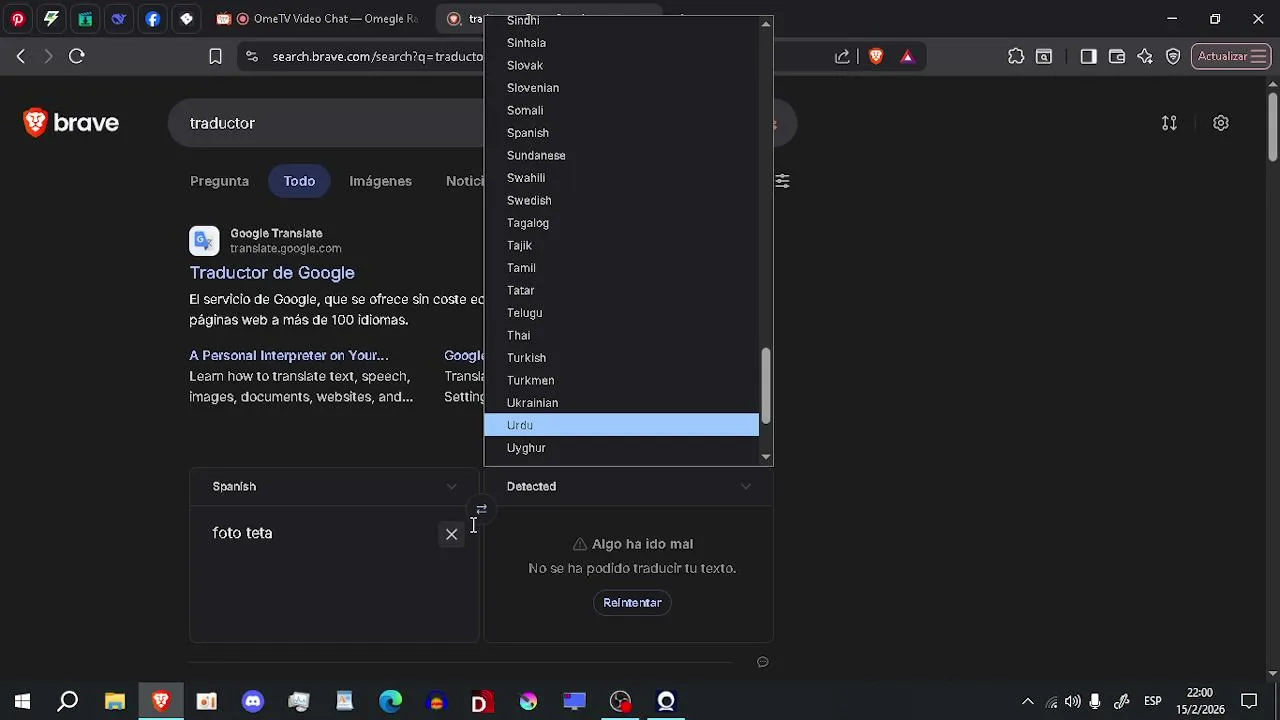1280x720 pixels.
Task: Choose Slovenian from language list
Action: 621,88
